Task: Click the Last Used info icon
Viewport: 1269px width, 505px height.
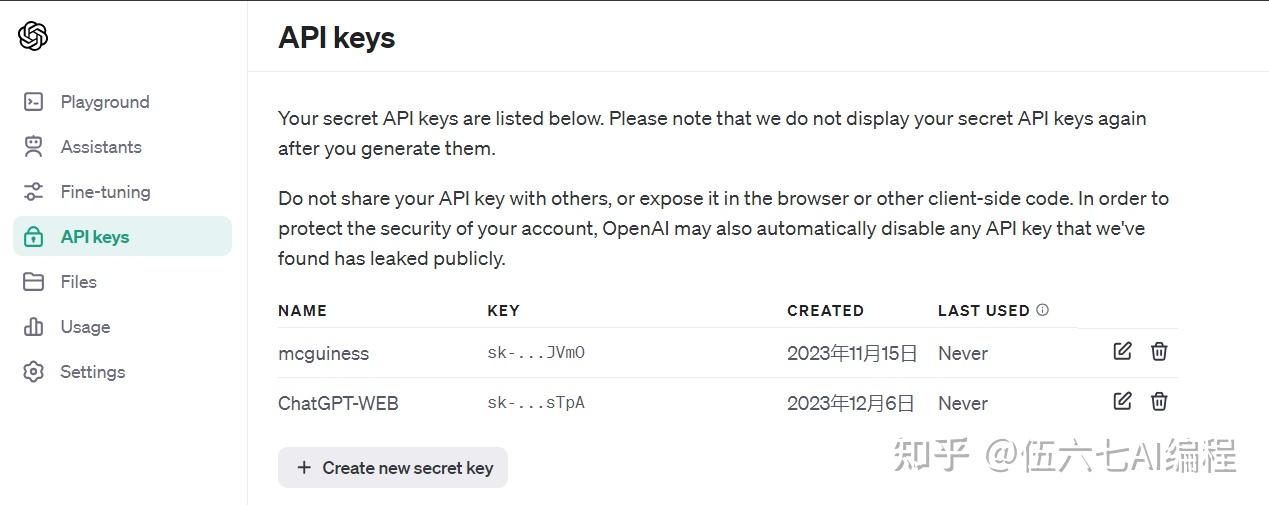Action: point(1042,310)
